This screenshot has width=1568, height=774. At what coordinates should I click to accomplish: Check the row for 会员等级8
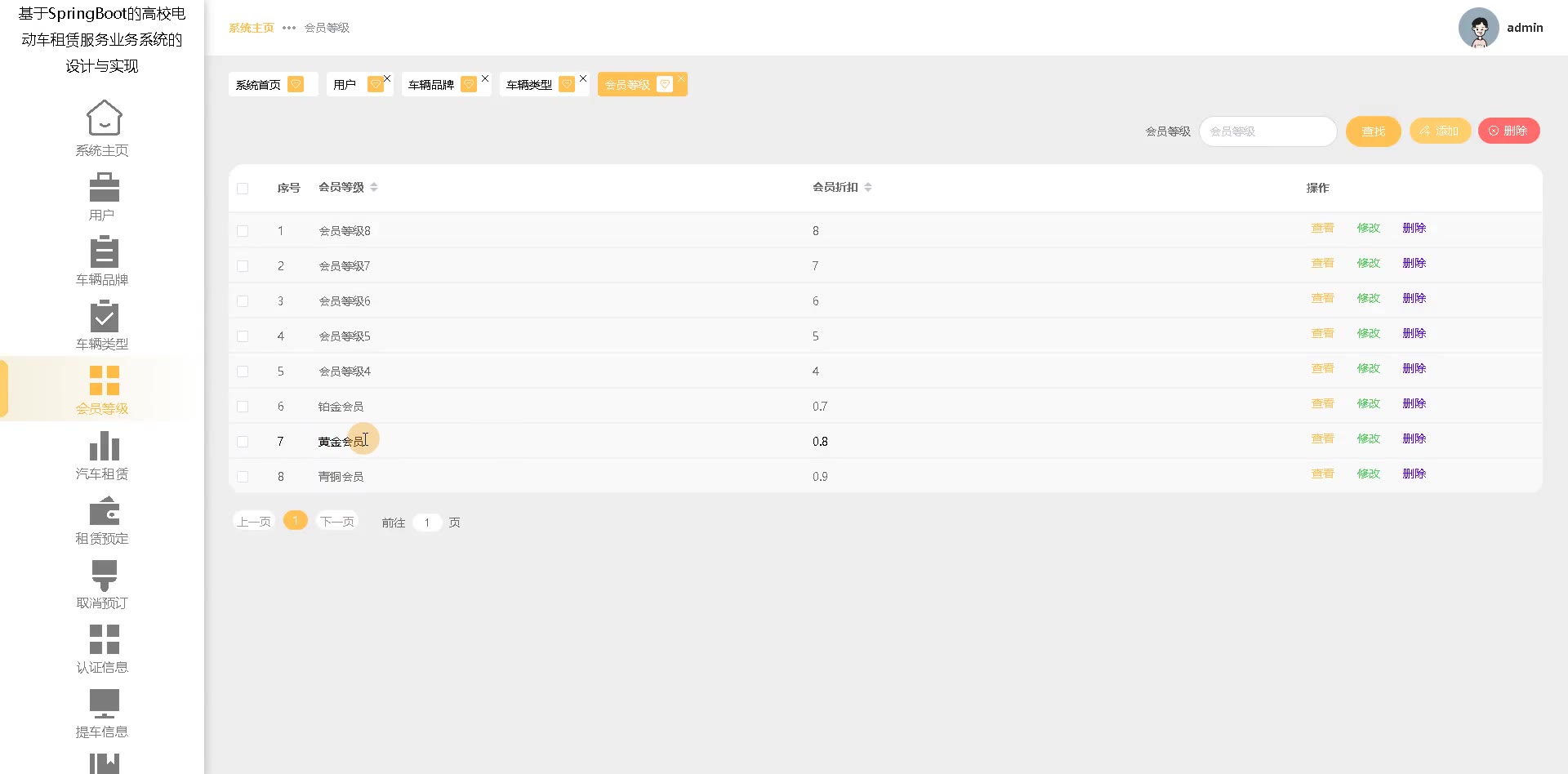(243, 231)
